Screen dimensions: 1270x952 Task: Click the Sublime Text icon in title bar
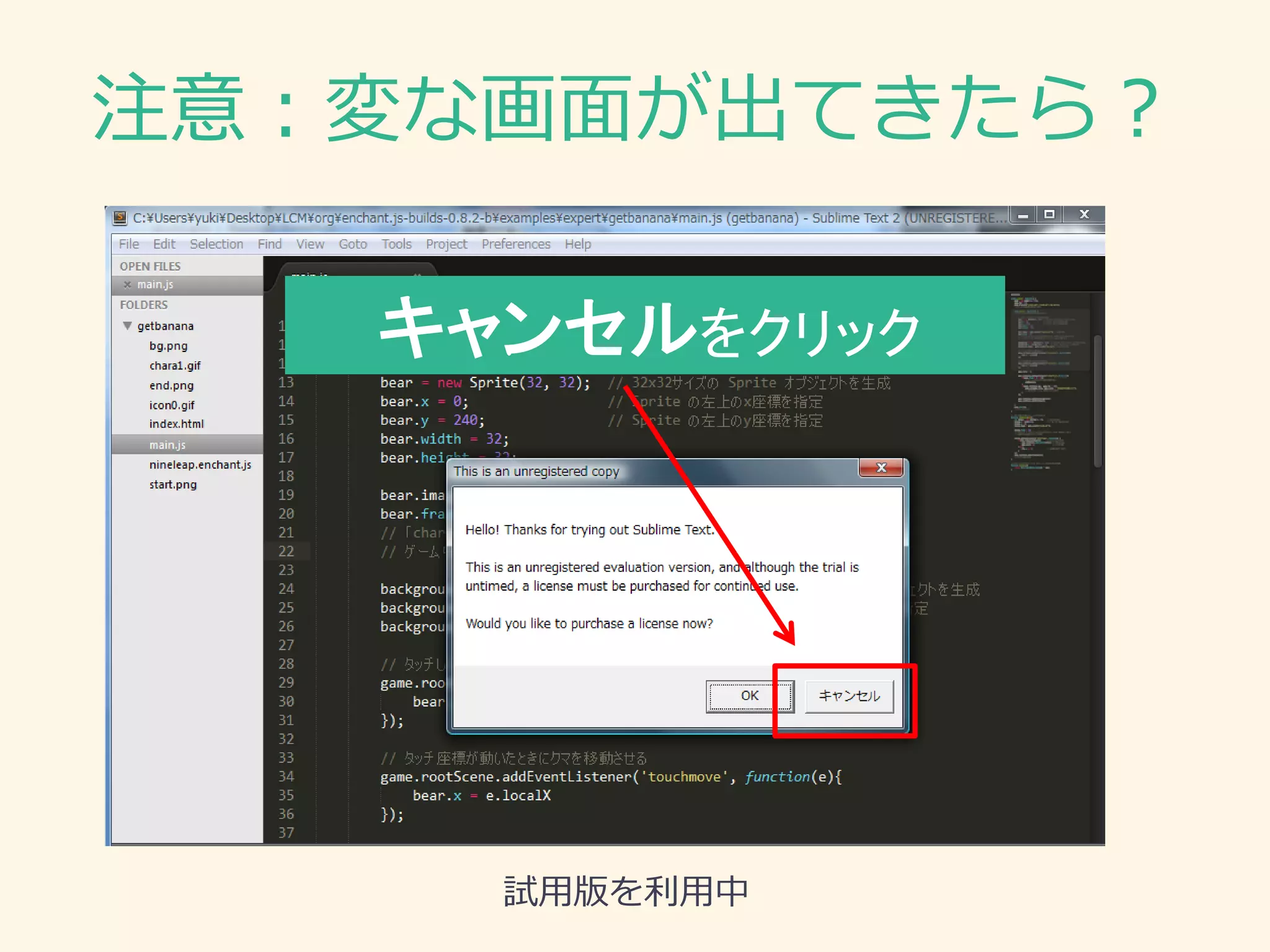120,218
